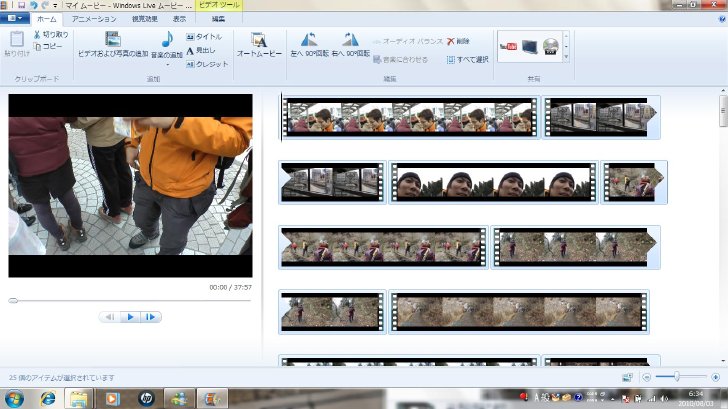Click Audio balance (オーディオ バランス)
This screenshot has width=728, height=409.
click(408, 41)
